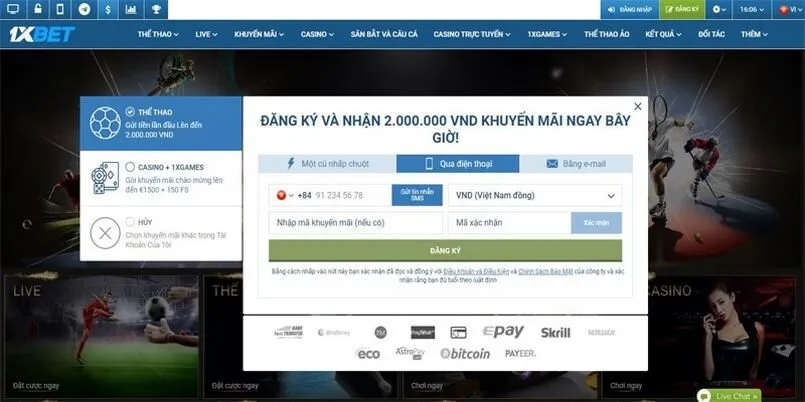
Task: Open the Chính Sách Bảo Mật link
Action: click(x=545, y=271)
